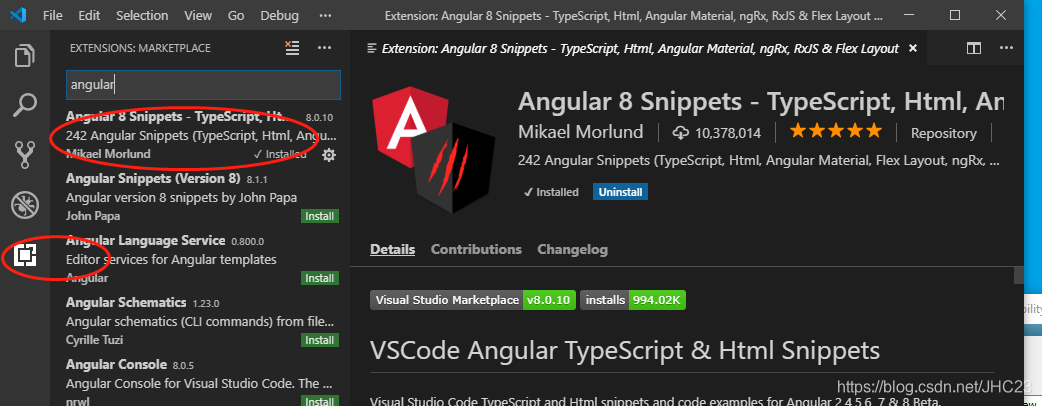Click the 242 Angular Snippets description in details
Viewport: 1042px width, 406px height.
coord(759,161)
